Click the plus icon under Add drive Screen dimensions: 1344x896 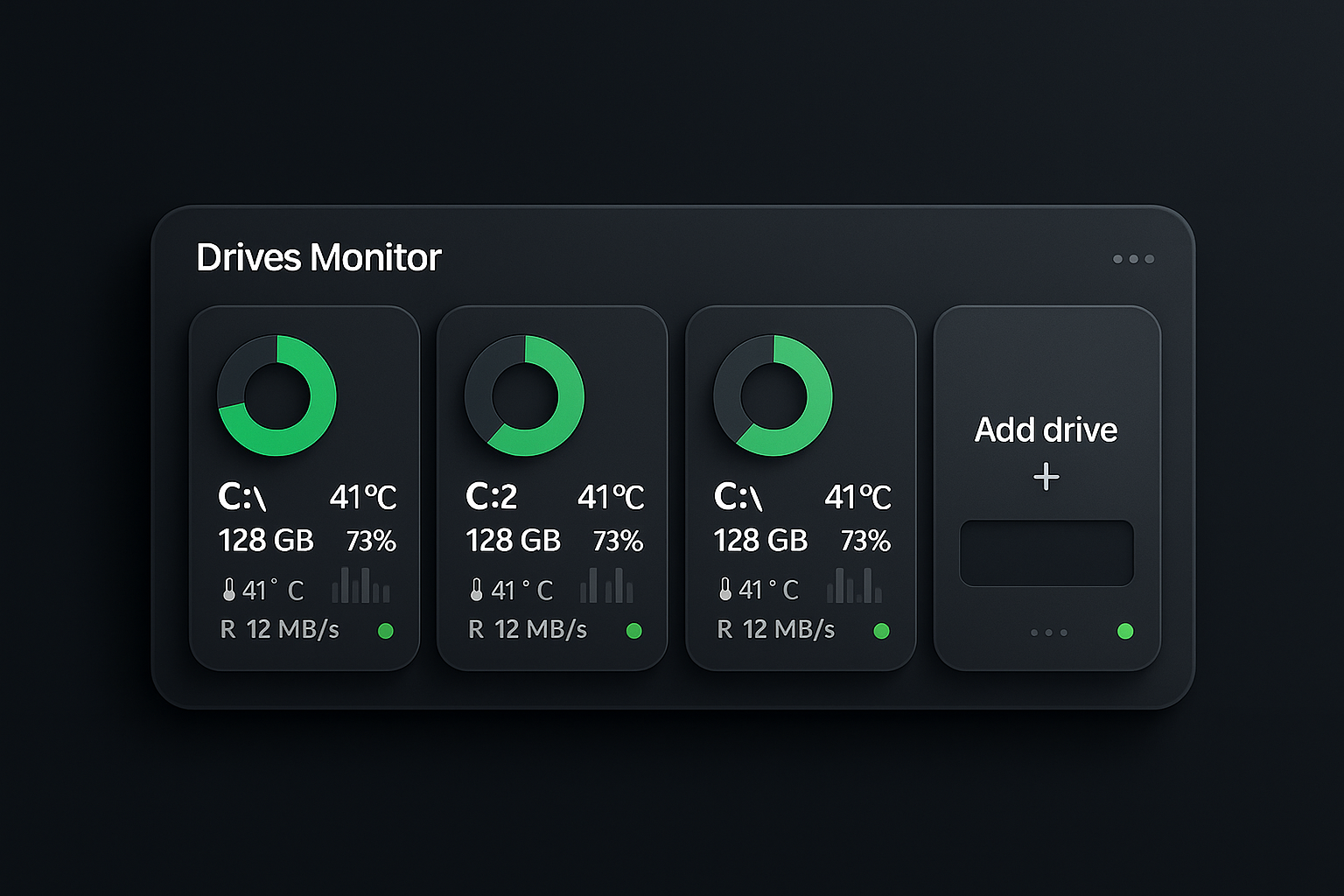click(x=1046, y=477)
